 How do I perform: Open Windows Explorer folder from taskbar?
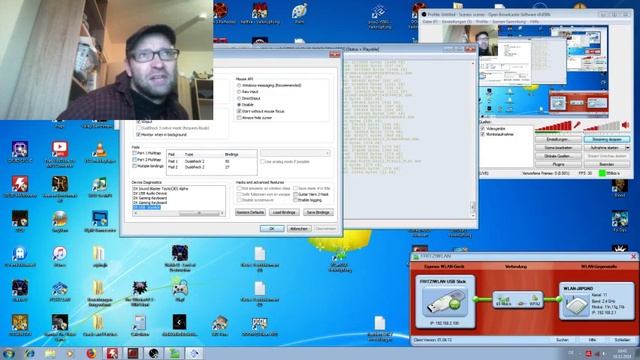click(50, 353)
